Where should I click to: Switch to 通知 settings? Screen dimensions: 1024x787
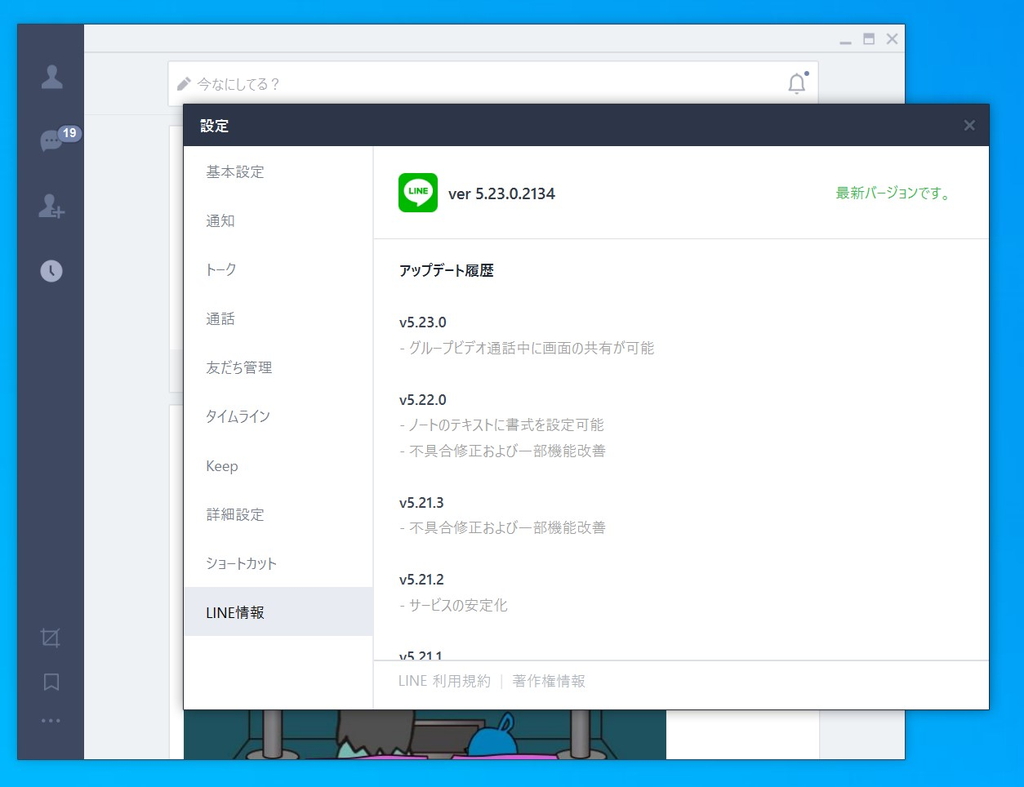click(220, 221)
